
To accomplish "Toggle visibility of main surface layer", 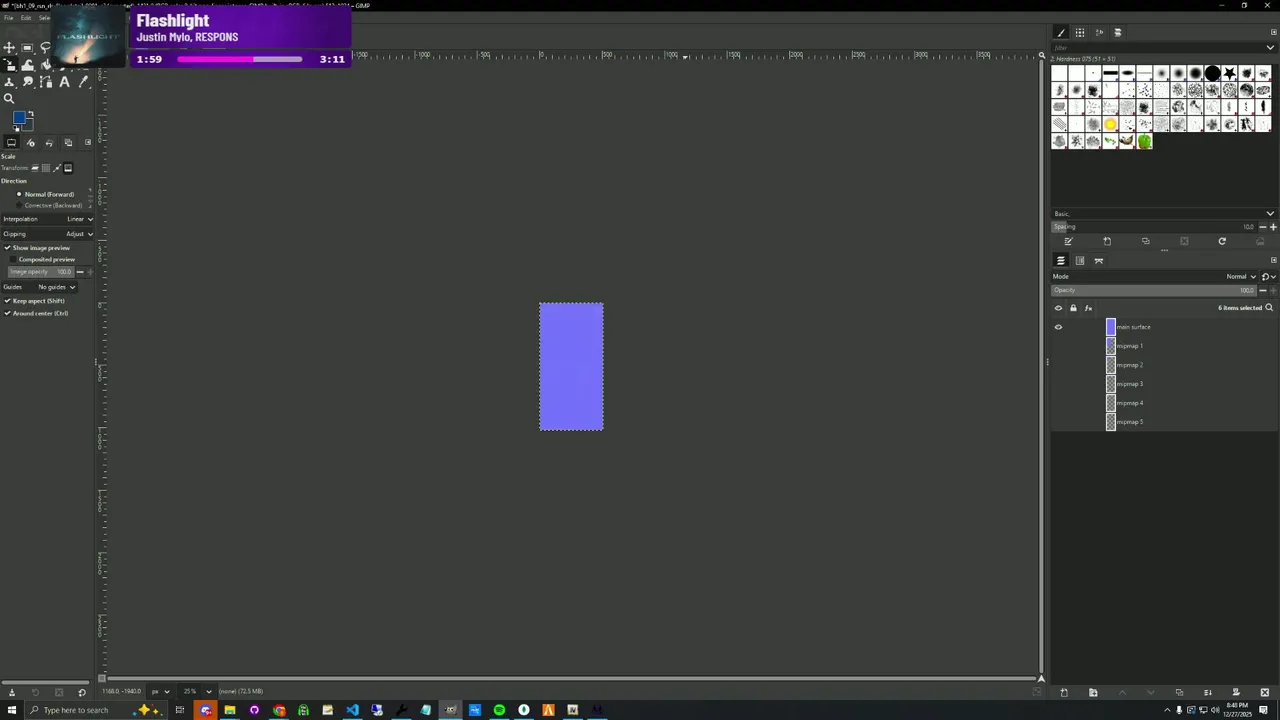I will click(1058, 327).
